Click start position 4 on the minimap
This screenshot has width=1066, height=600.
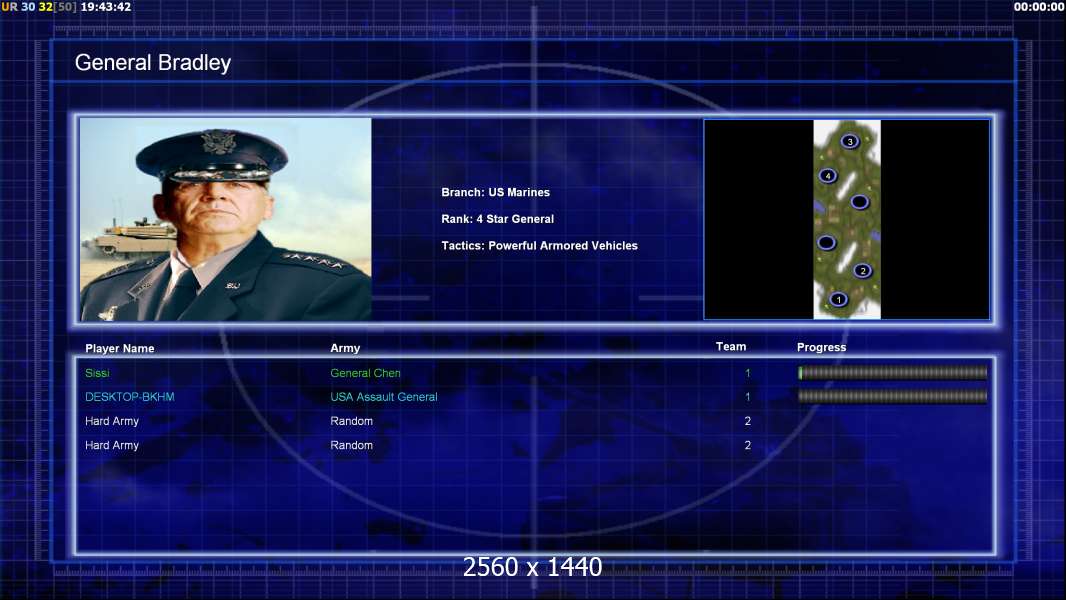point(827,175)
